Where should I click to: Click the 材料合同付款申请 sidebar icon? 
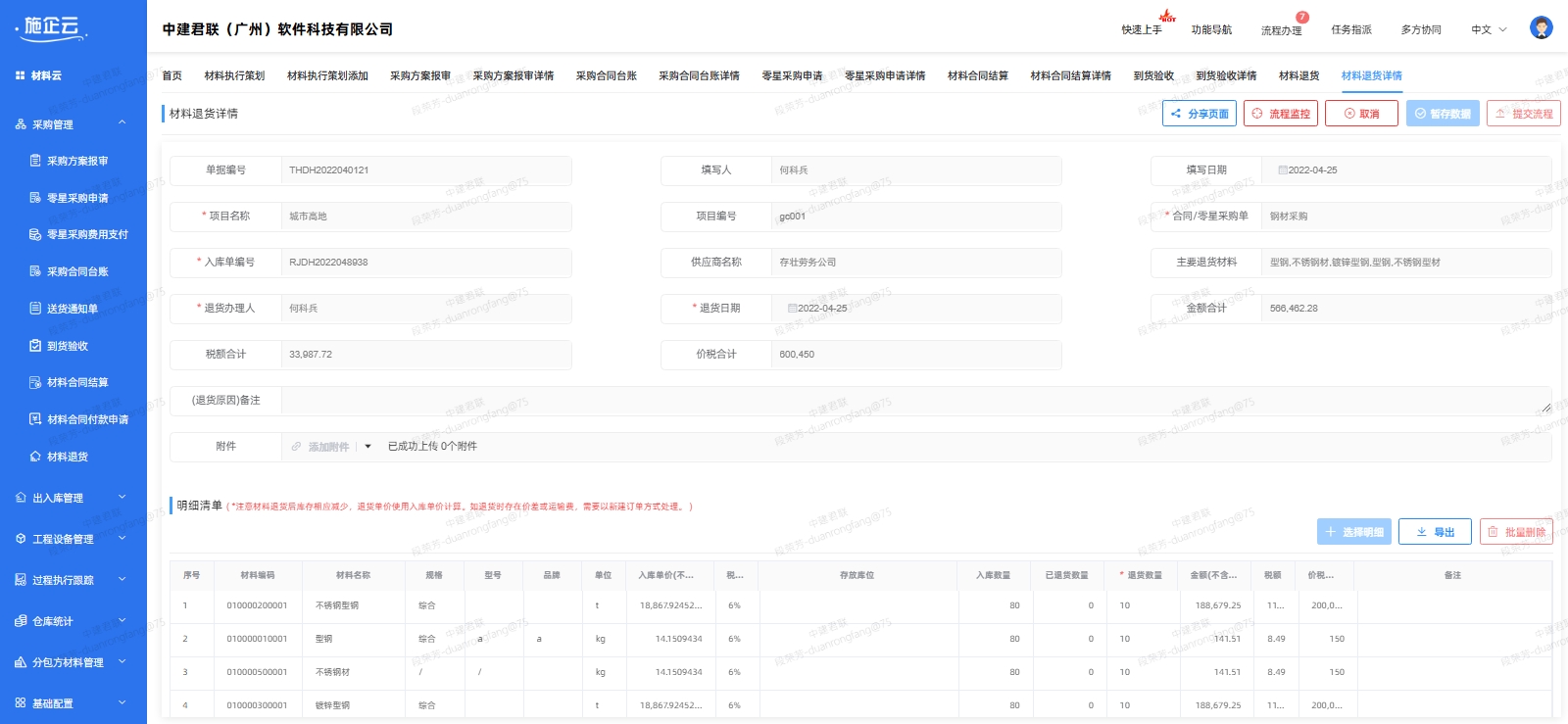(35, 419)
